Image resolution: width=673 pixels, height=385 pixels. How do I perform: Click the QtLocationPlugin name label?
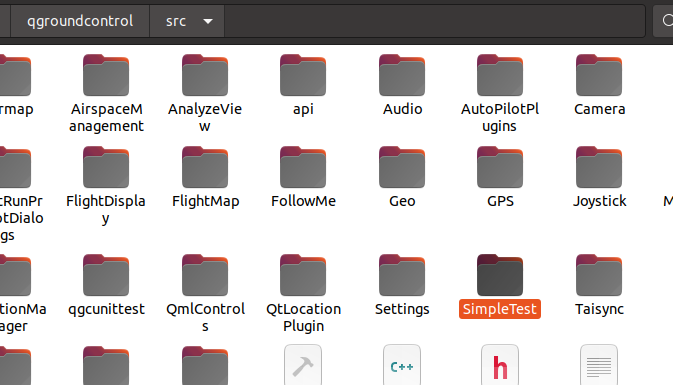coord(303,318)
